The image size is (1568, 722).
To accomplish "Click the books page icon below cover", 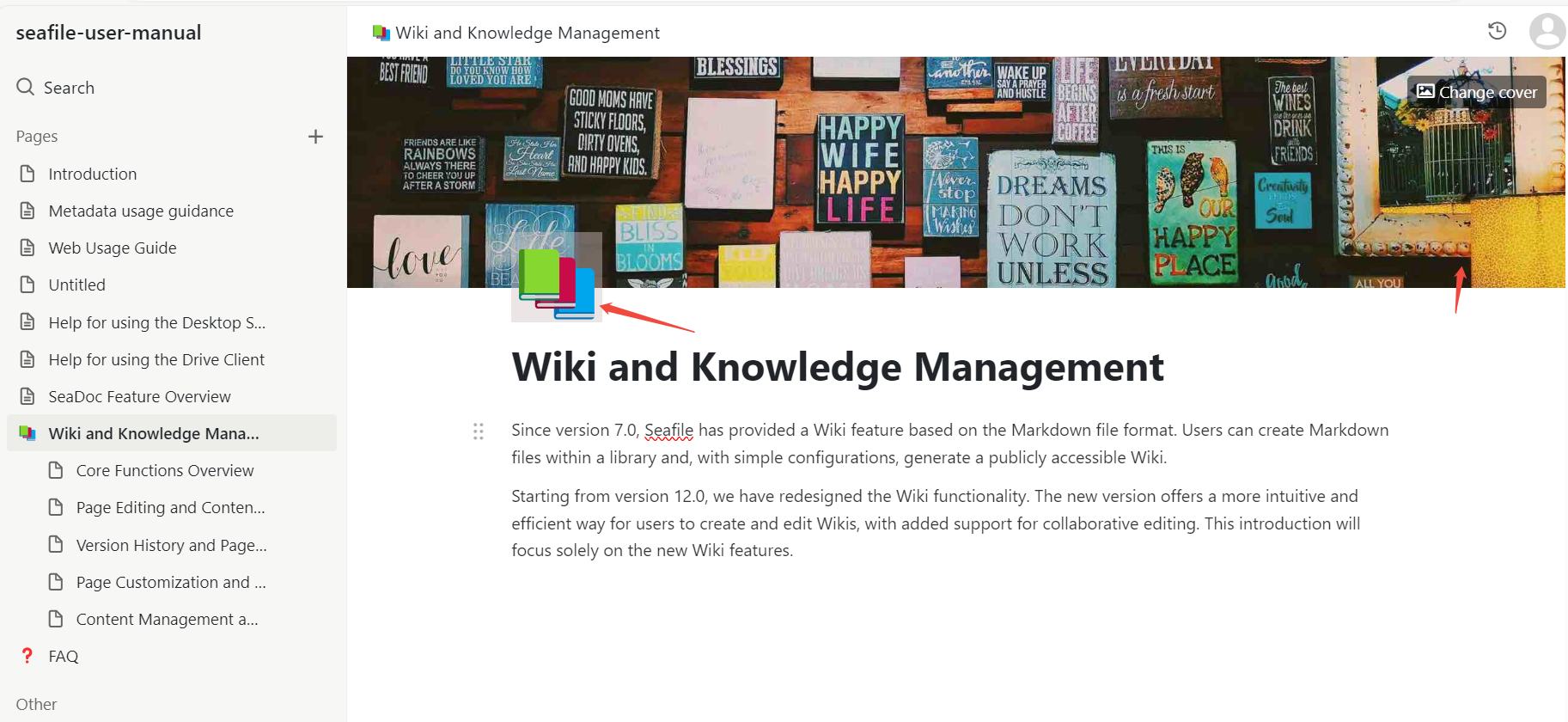I will (557, 282).
